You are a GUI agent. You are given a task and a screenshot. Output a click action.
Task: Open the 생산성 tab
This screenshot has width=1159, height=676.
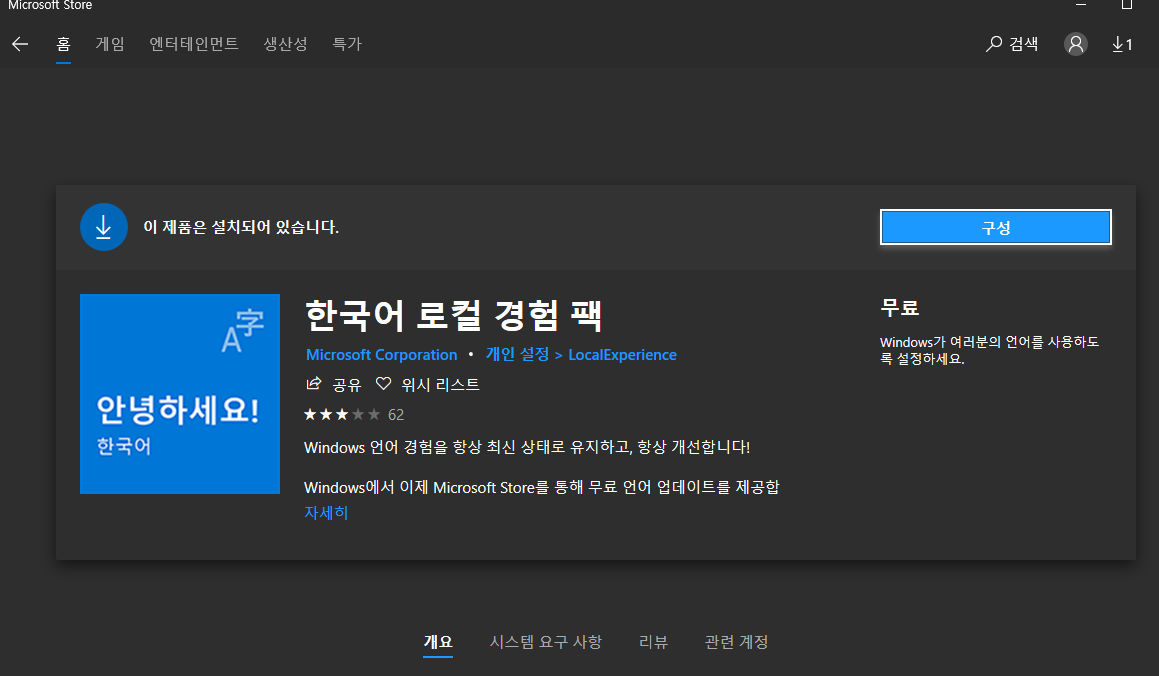point(285,44)
